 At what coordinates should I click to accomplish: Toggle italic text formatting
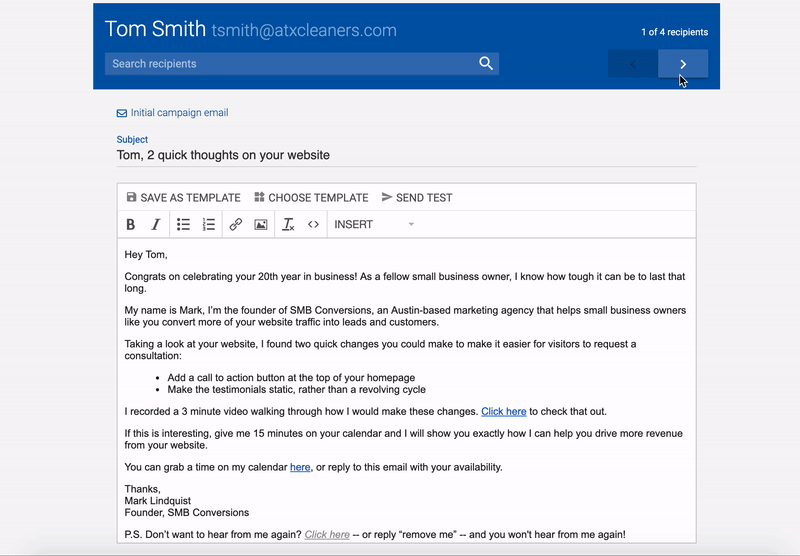(x=156, y=225)
